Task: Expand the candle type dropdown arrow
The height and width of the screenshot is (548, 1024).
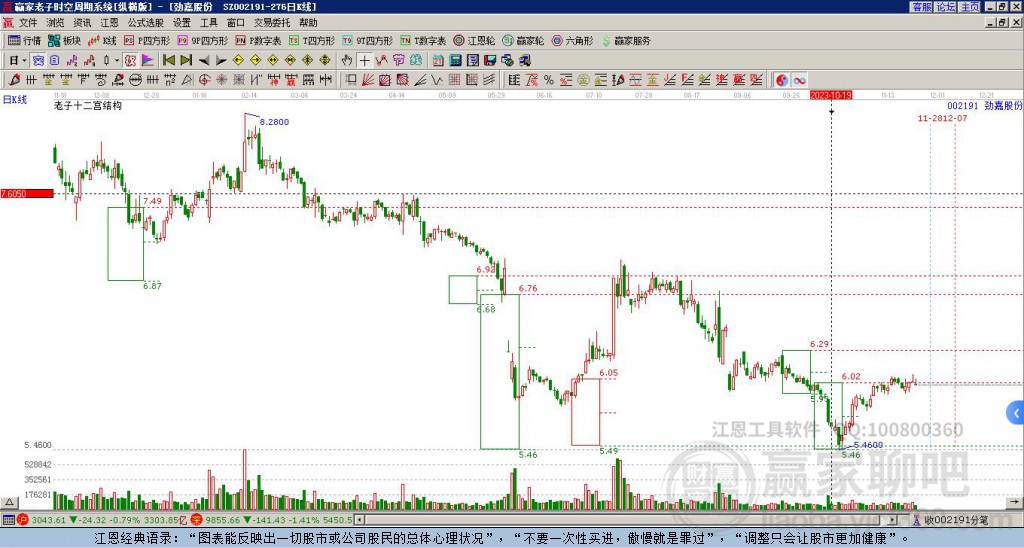Action: tap(117, 61)
